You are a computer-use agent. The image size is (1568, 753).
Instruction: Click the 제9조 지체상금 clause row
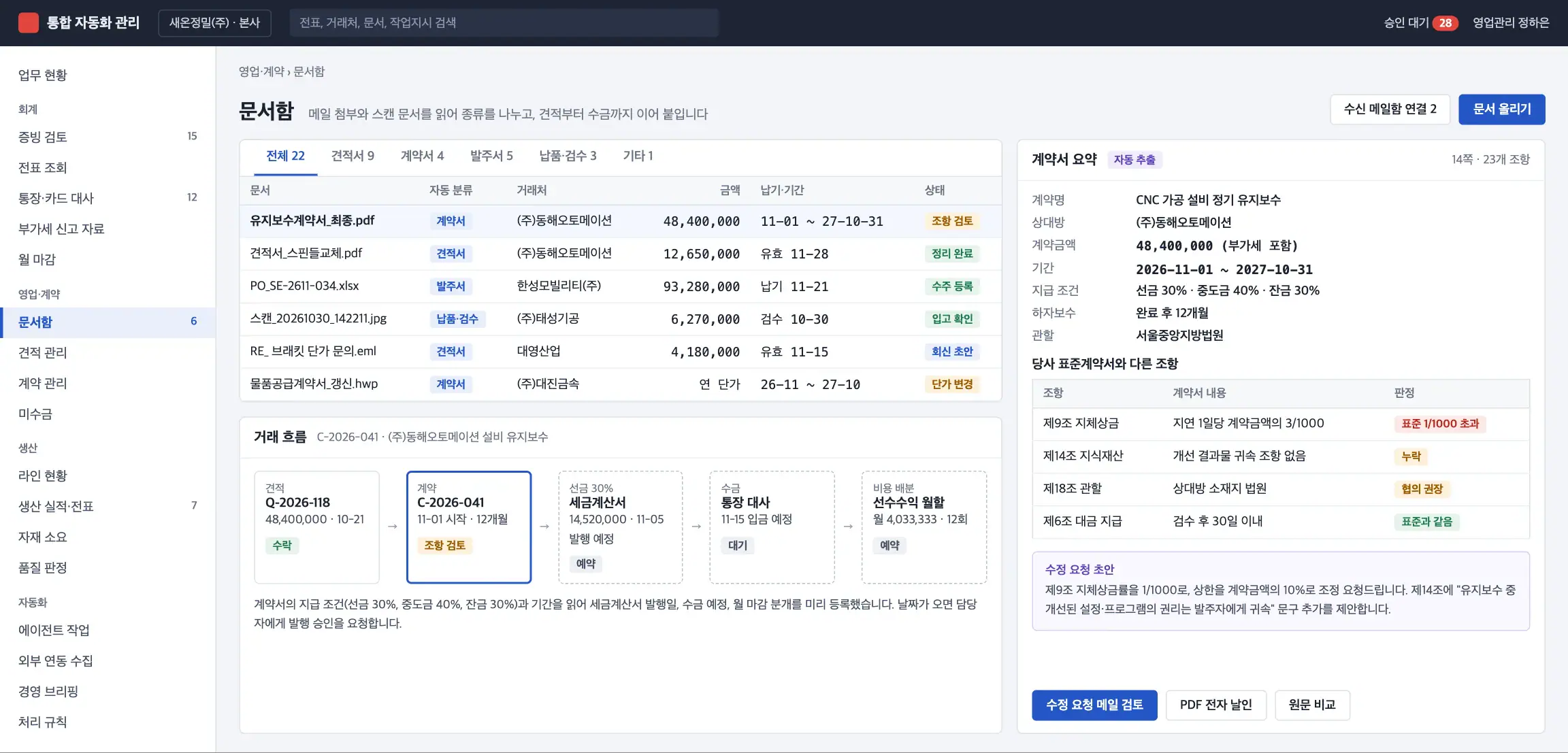coord(1281,424)
